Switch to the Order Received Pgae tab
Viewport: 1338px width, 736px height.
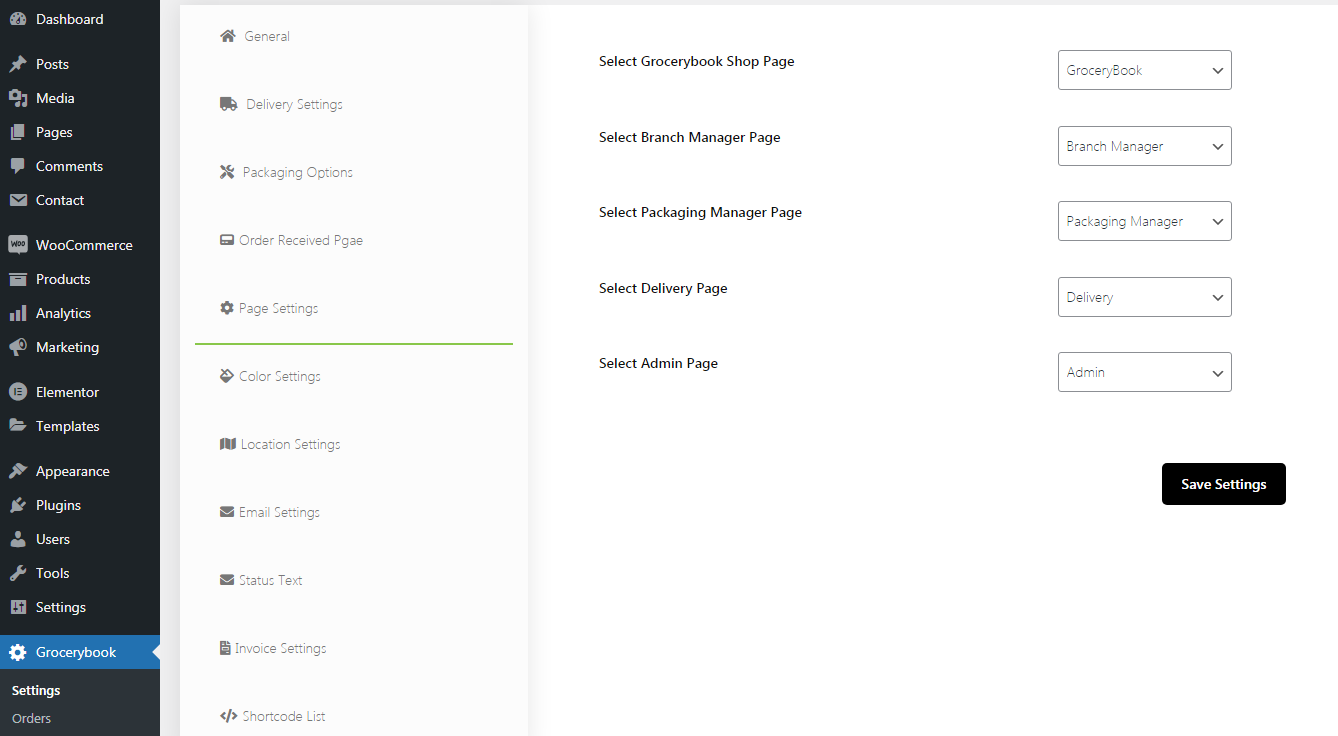tap(300, 240)
